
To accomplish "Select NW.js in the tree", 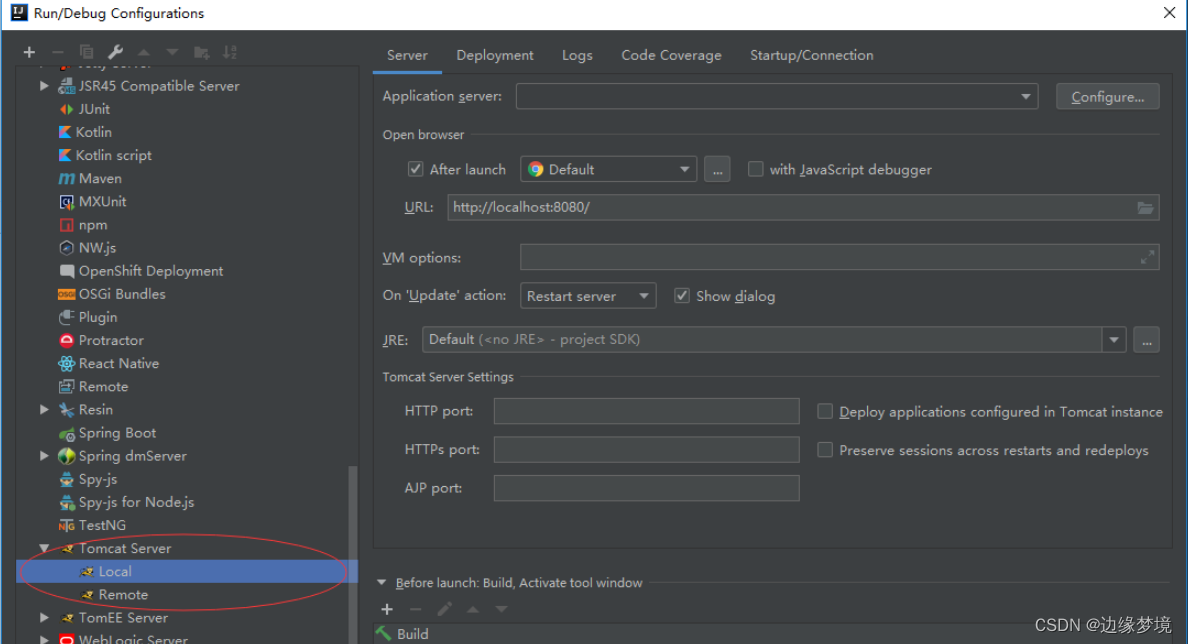I will coord(97,248).
